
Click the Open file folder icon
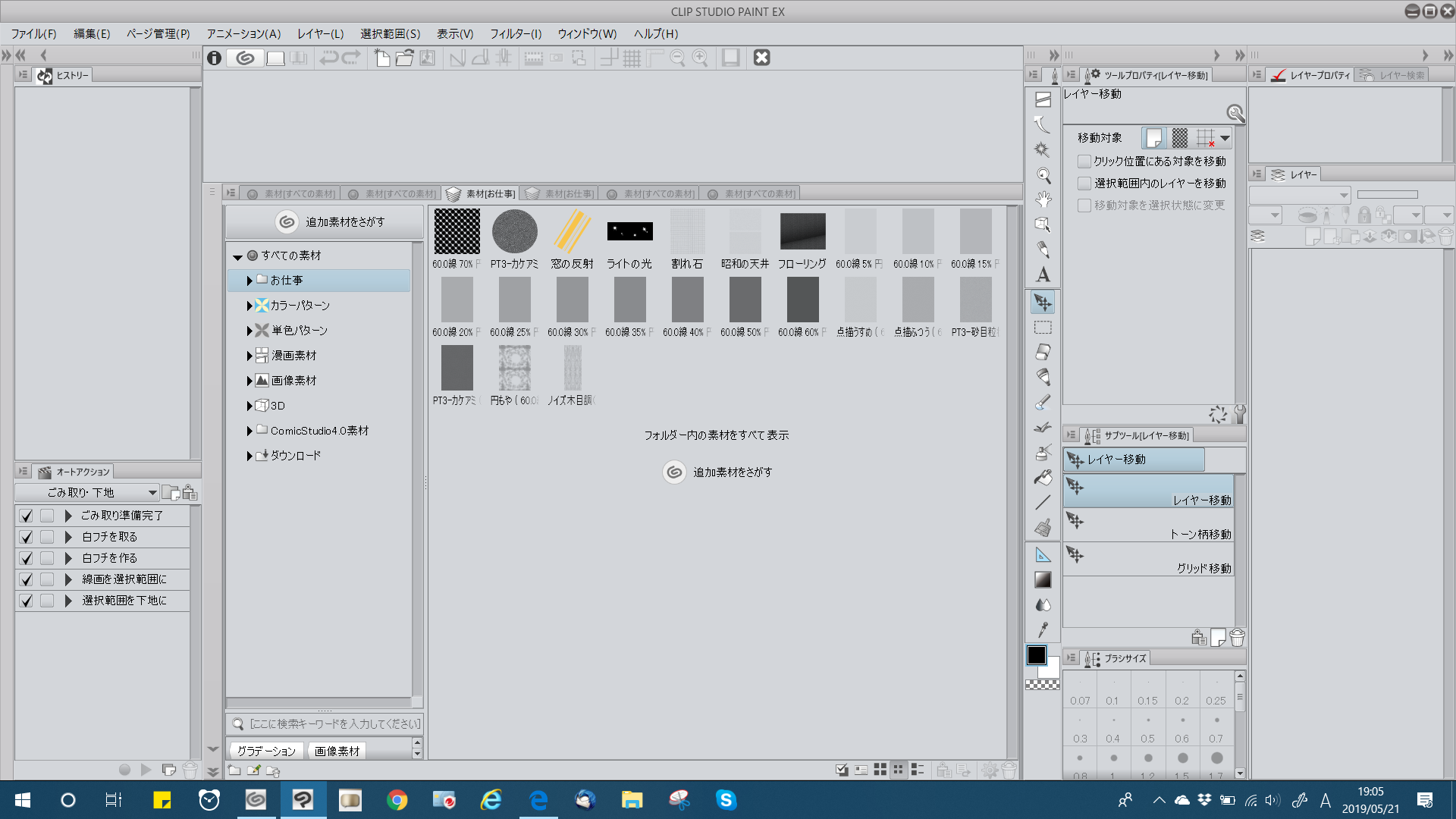pyautogui.click(x=405, y=58)
